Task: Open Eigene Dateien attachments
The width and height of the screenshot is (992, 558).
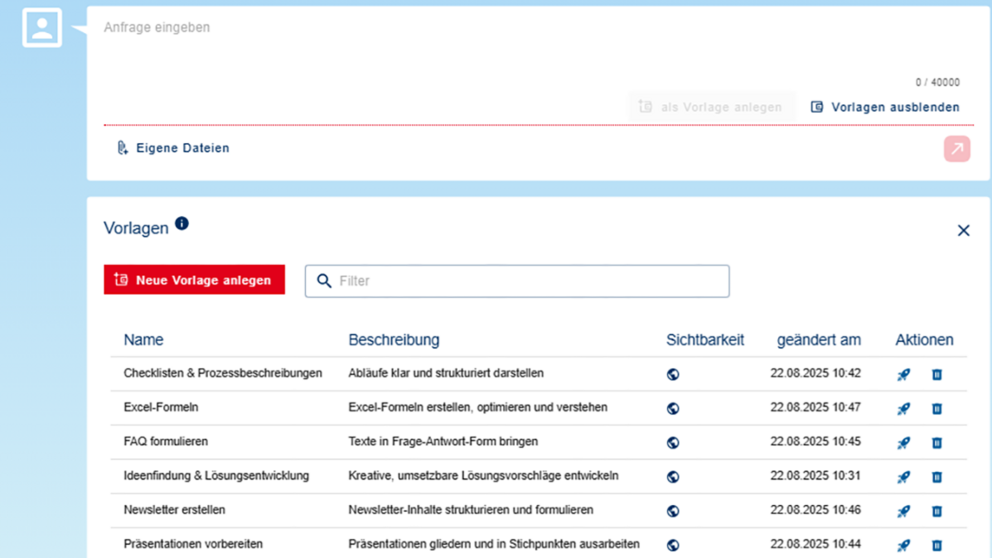Action: click(173, 148)
